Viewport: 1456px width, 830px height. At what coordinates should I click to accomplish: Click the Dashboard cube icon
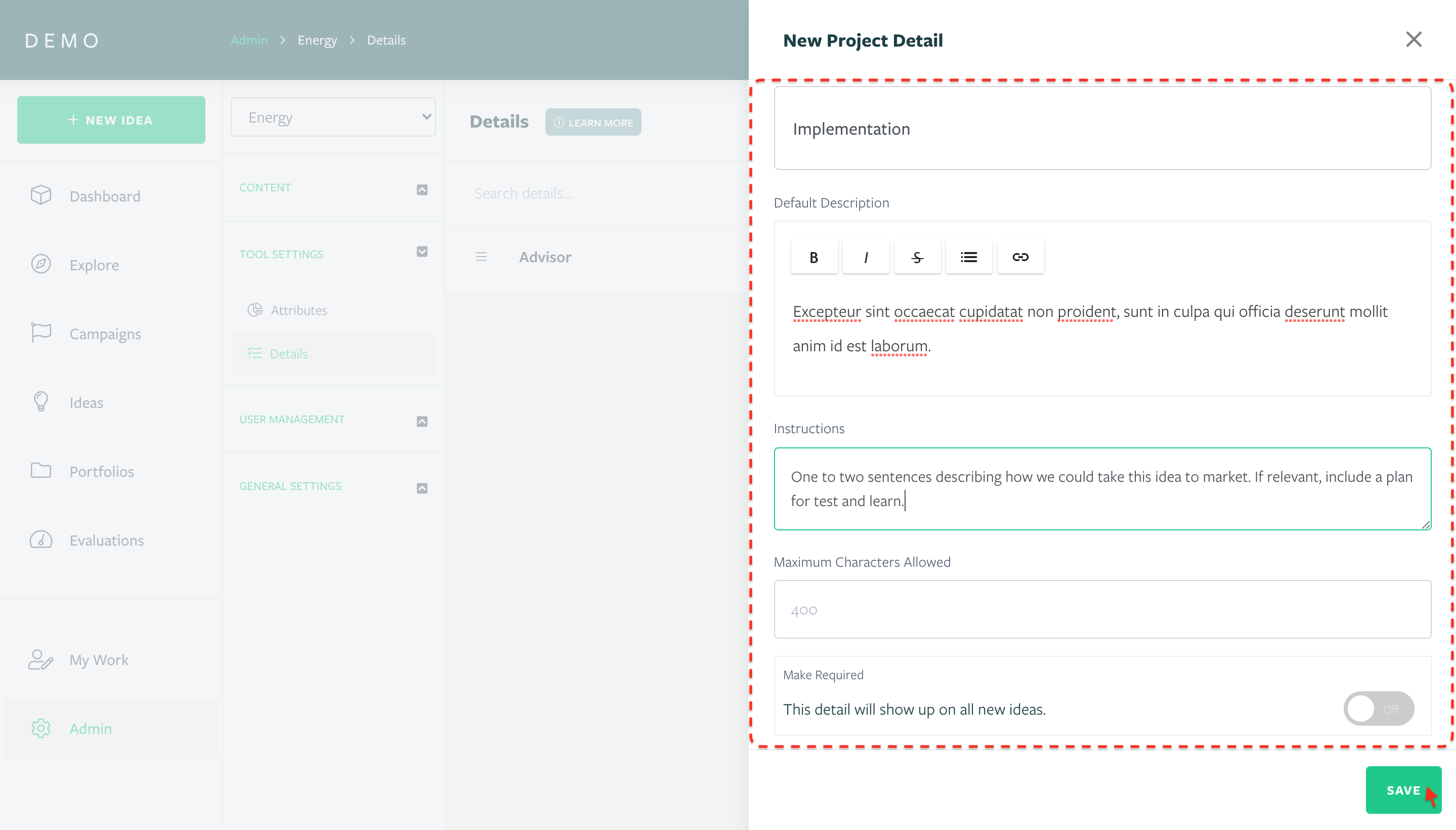point(41,195)
